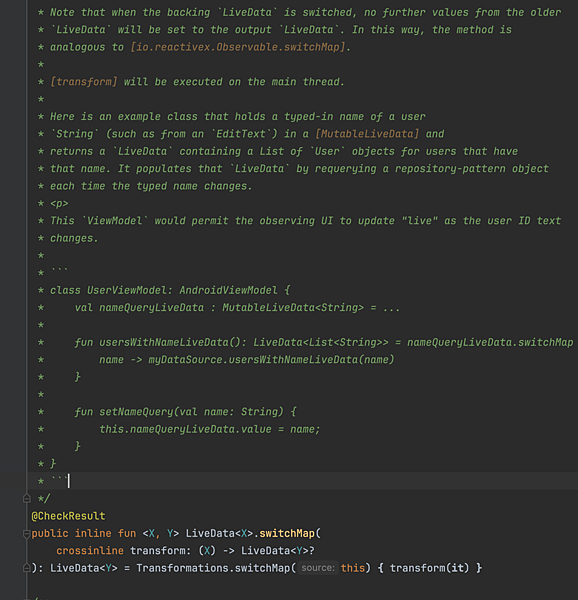This screenshot has height=600, width=578.
Task: Click the 'inline' keyword in the declaration
Action: coord(93,533)
